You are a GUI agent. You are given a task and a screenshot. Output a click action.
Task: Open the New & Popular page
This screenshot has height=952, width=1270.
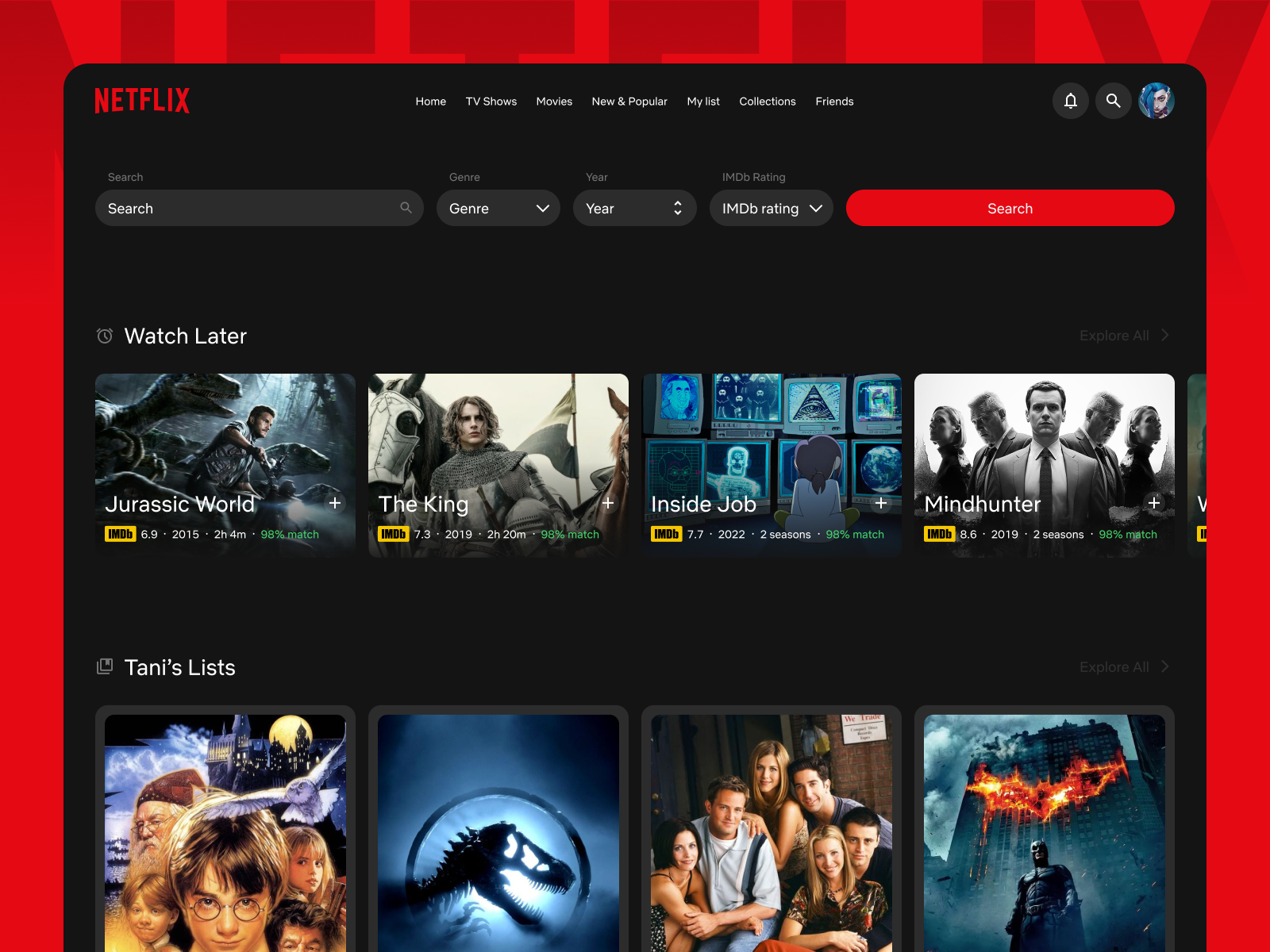[x=629, y=101]
